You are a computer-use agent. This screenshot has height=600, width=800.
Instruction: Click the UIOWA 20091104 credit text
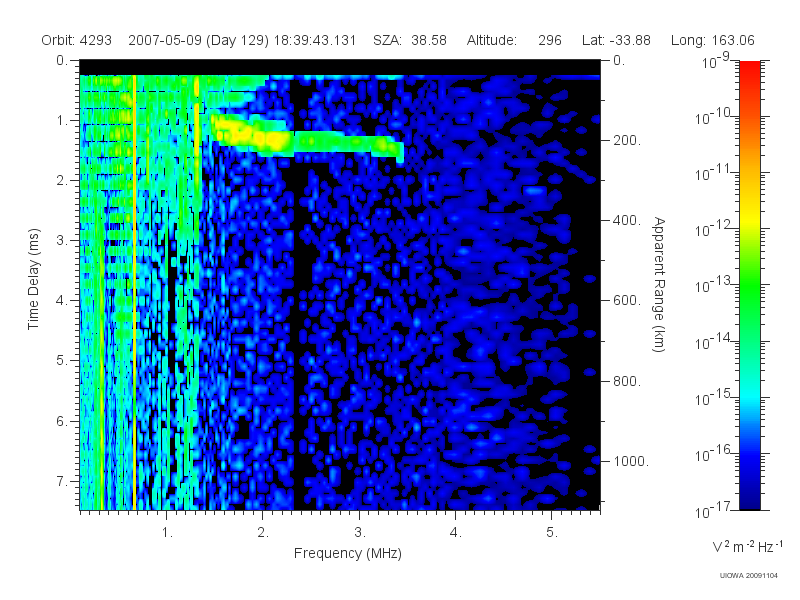coord(748,576)
